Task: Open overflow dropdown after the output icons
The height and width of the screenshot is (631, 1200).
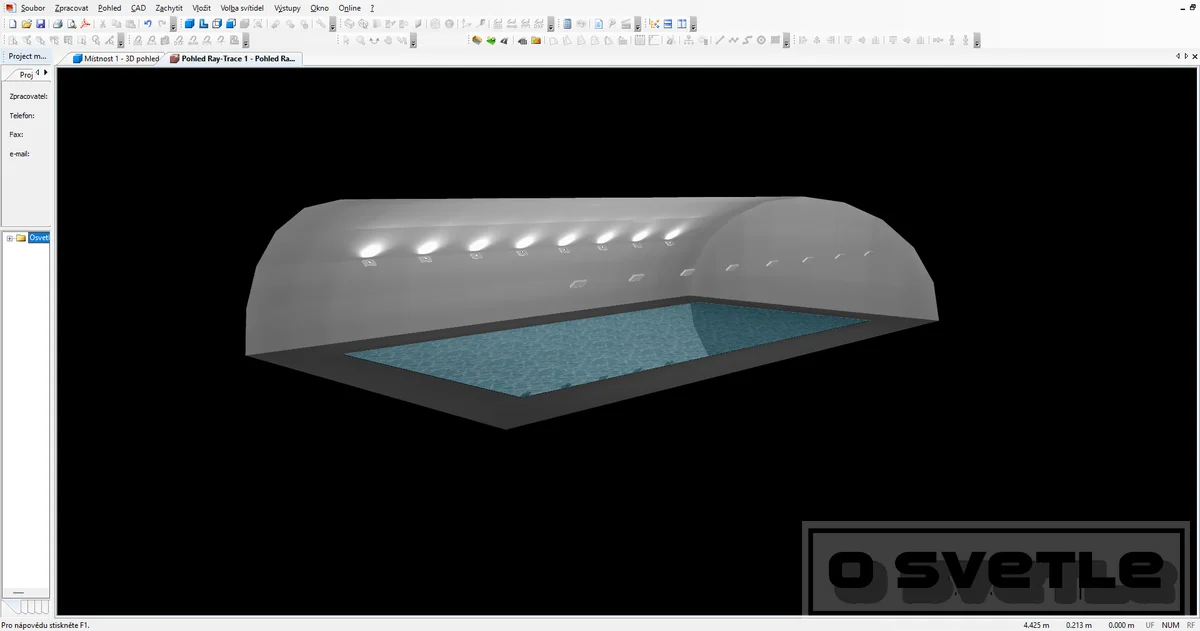Action: (639, 24)
